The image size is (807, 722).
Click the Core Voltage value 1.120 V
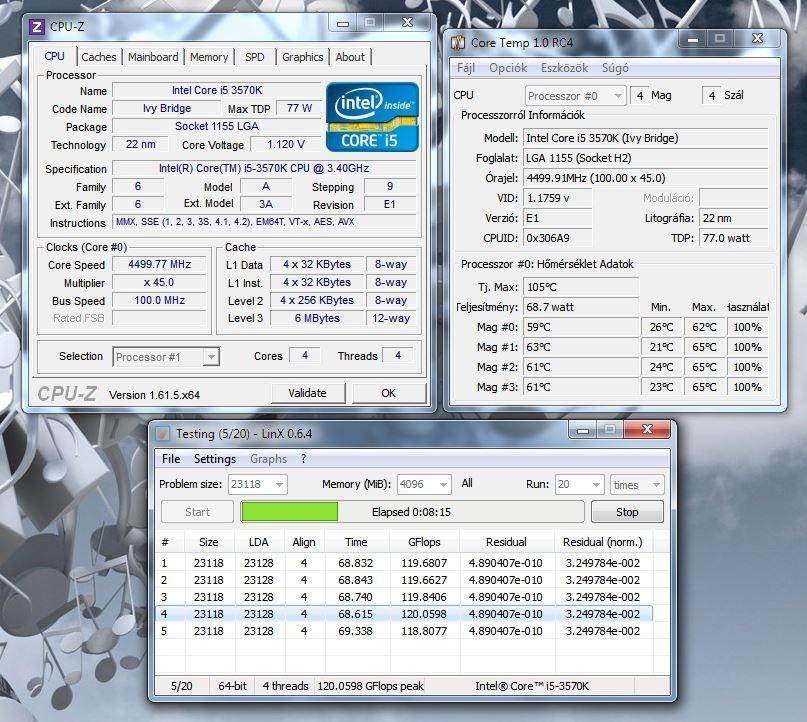tap(286, 145)
